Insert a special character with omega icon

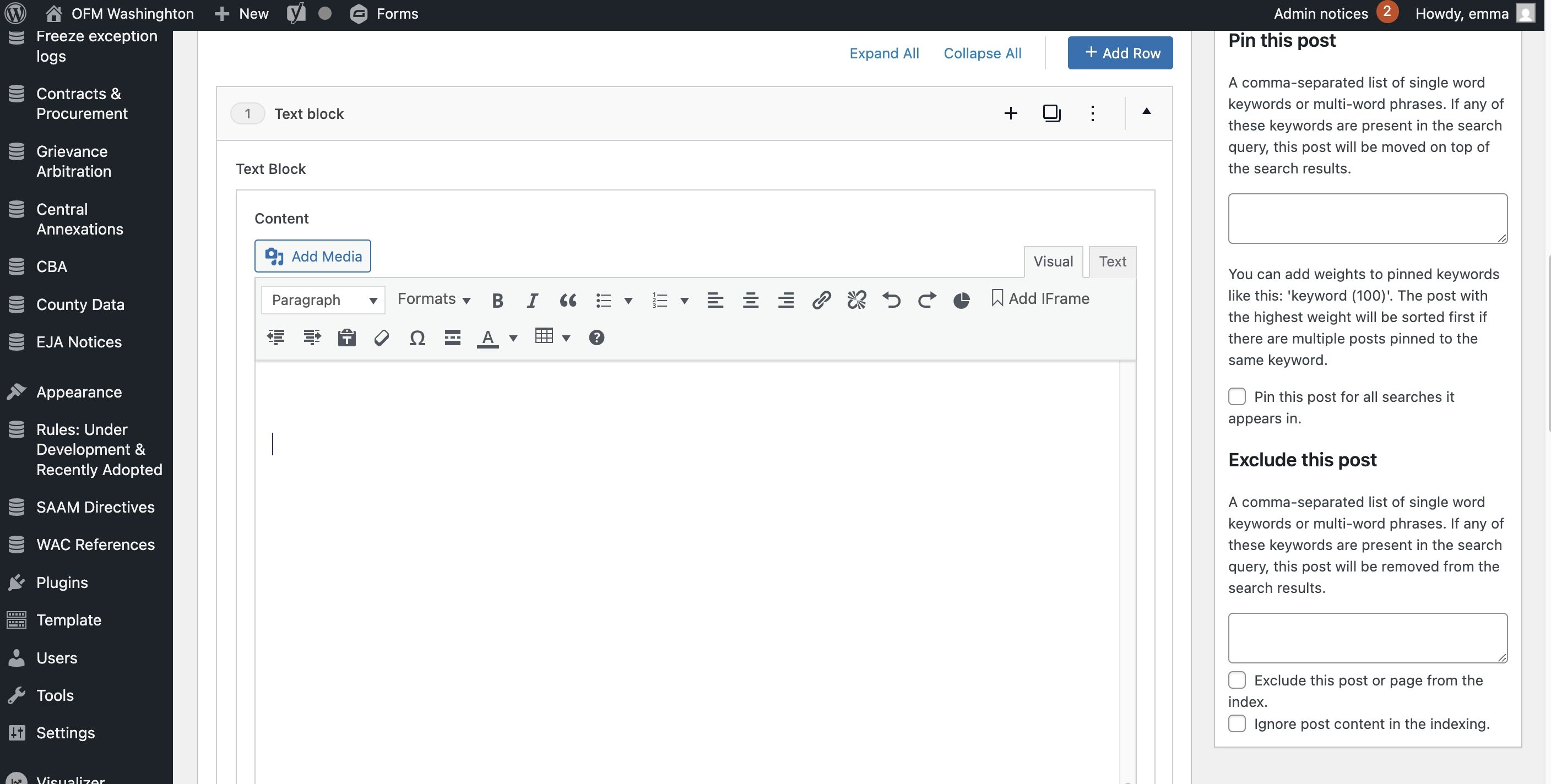[416, 337]
